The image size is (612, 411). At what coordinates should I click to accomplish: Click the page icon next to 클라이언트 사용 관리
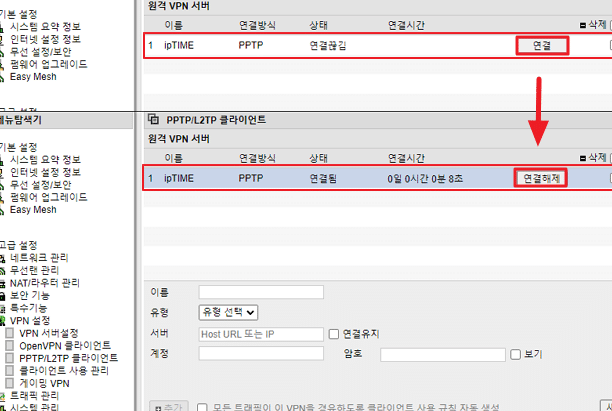click(x=10, y=370)
